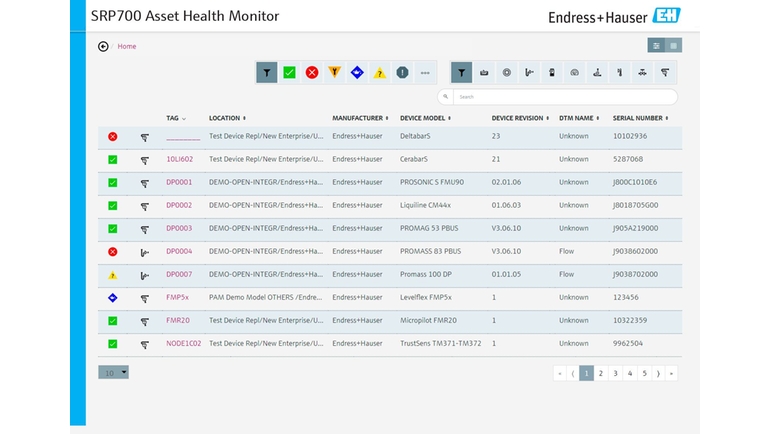Click device-type icon in FMR20 row
The height and width of the screenshot is (434, 771).
pos(145,321)
